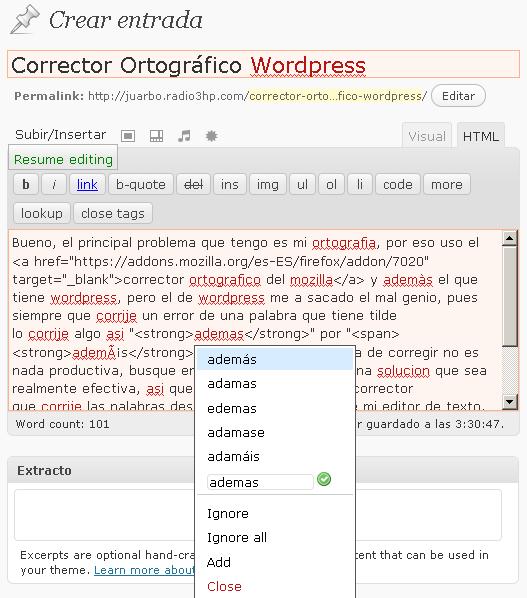This screenshot has width=527, height=598.
Task: Click the bold b quicktag button
Action: [x=26, y=185]
